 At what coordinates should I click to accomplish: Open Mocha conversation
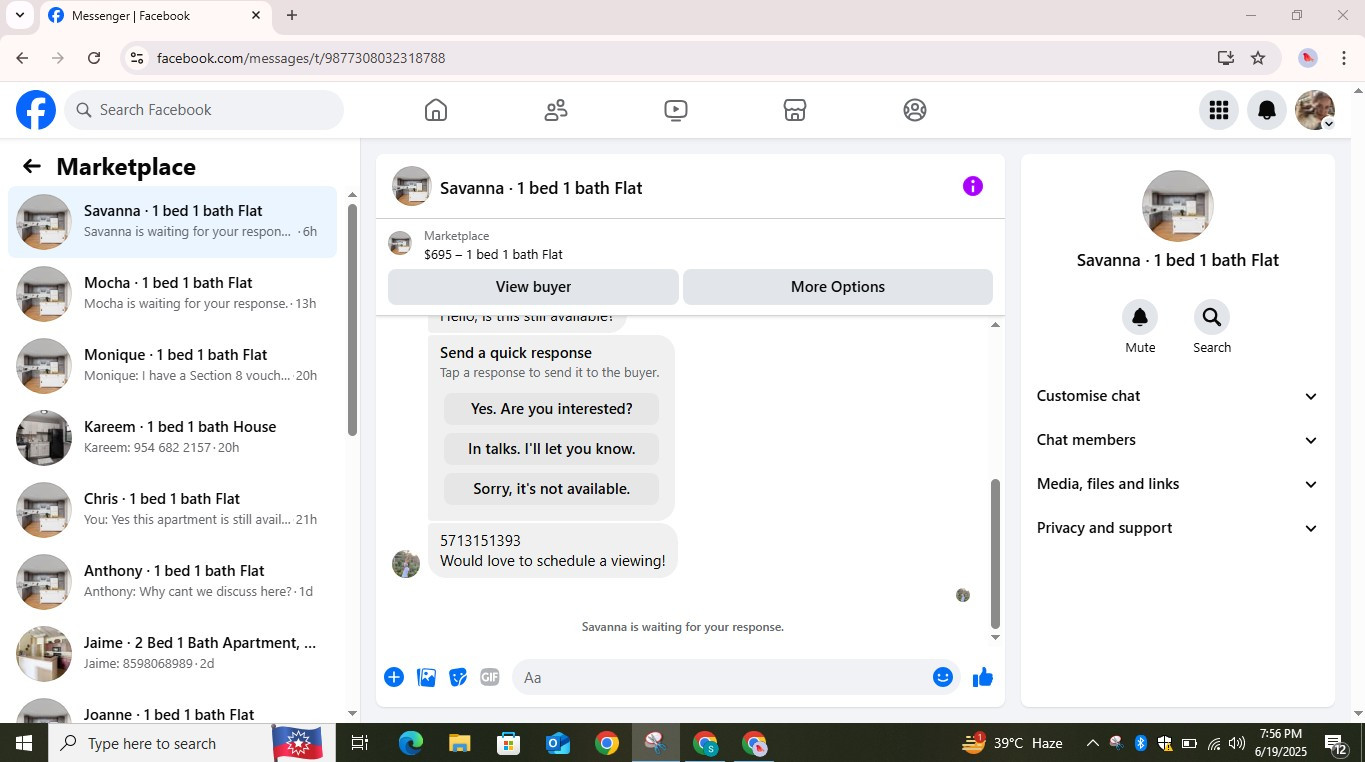[172, 294]
